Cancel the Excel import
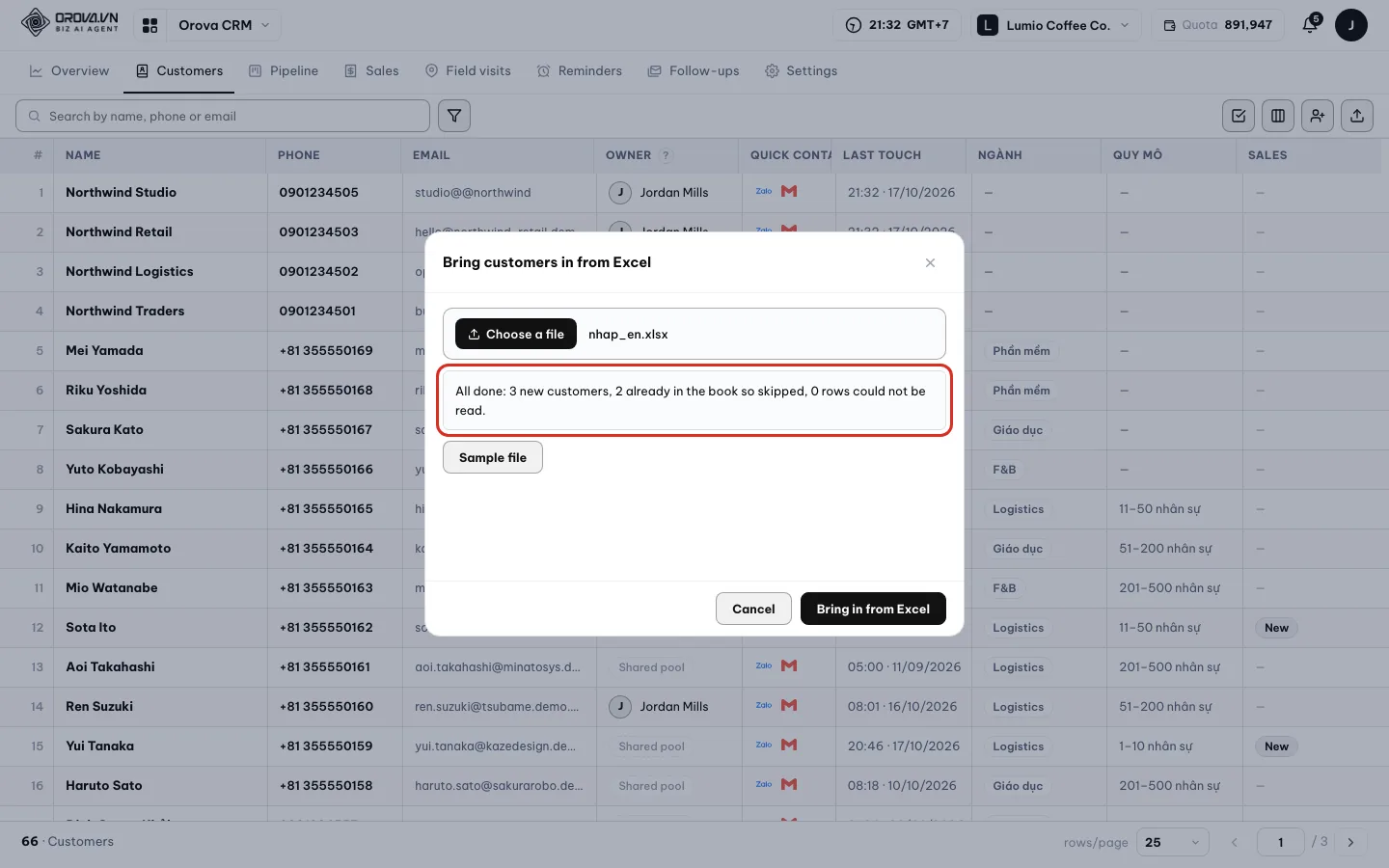The image size is (1389, 868). pyautogui.click(x=753, y=609)
